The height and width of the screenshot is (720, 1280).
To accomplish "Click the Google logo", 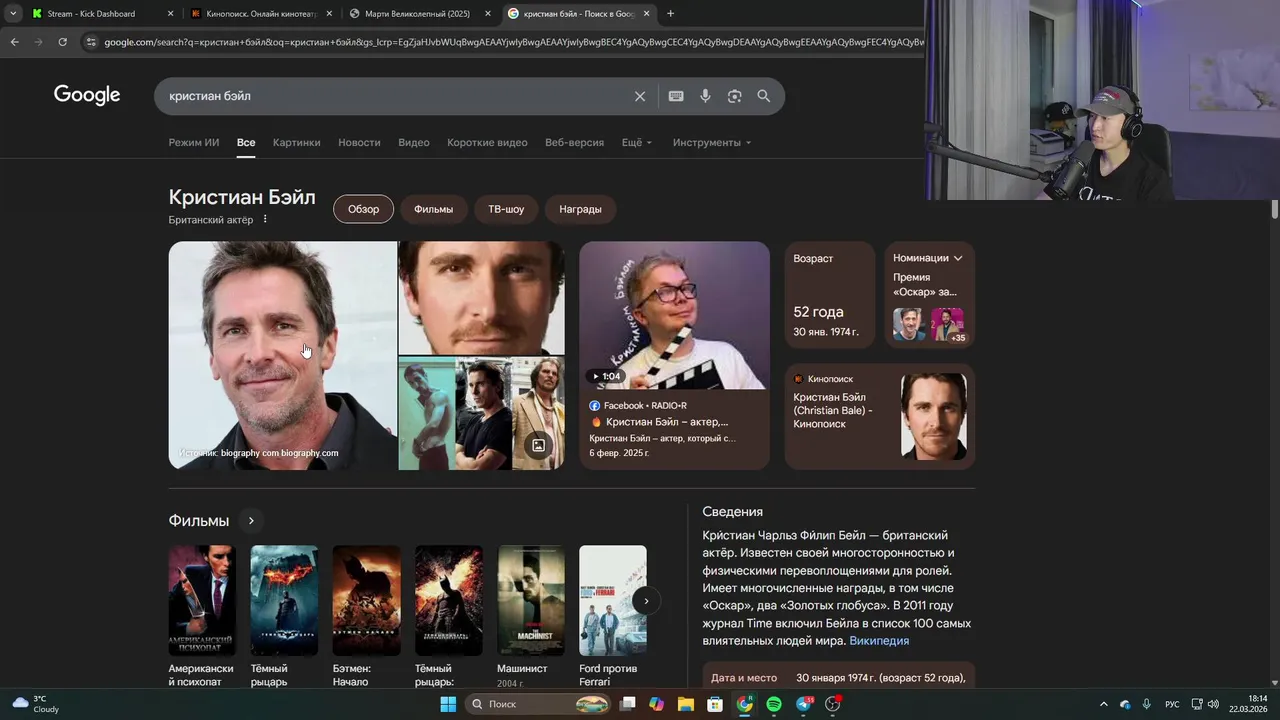I will (87, 95).
